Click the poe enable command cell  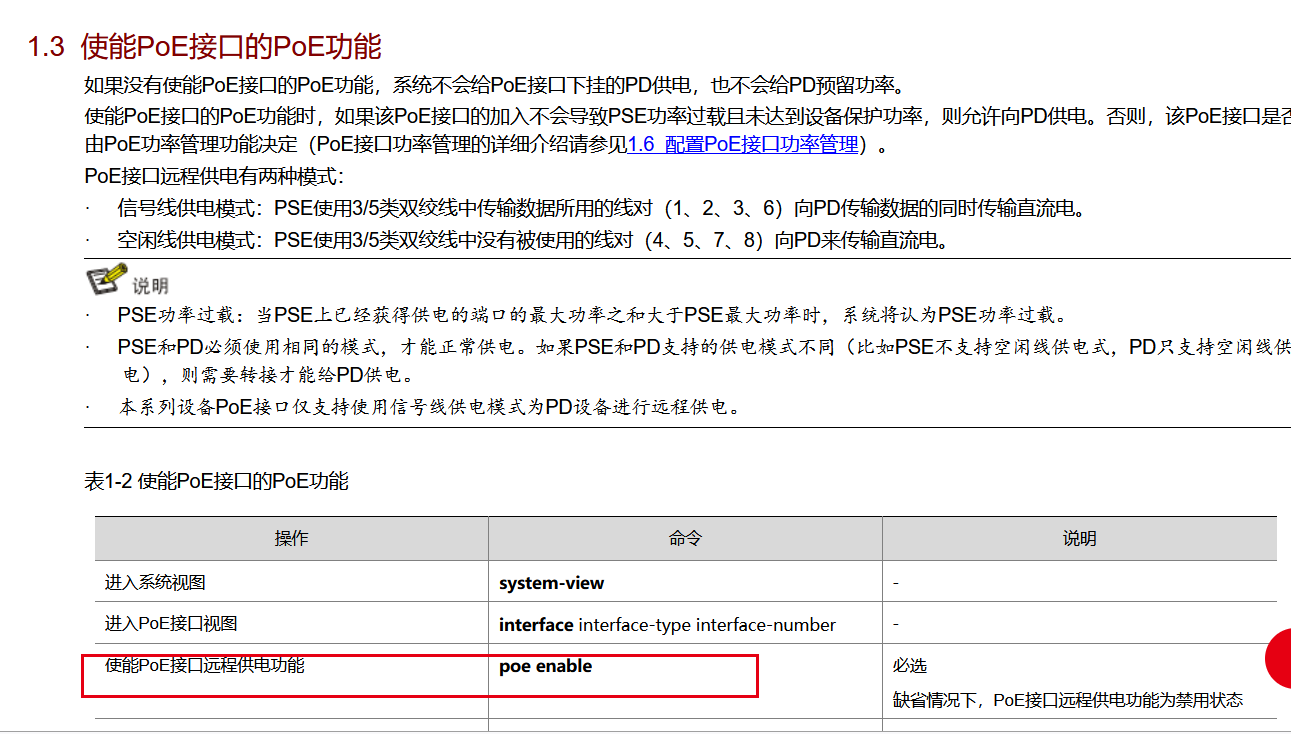[x=685, y=682]
